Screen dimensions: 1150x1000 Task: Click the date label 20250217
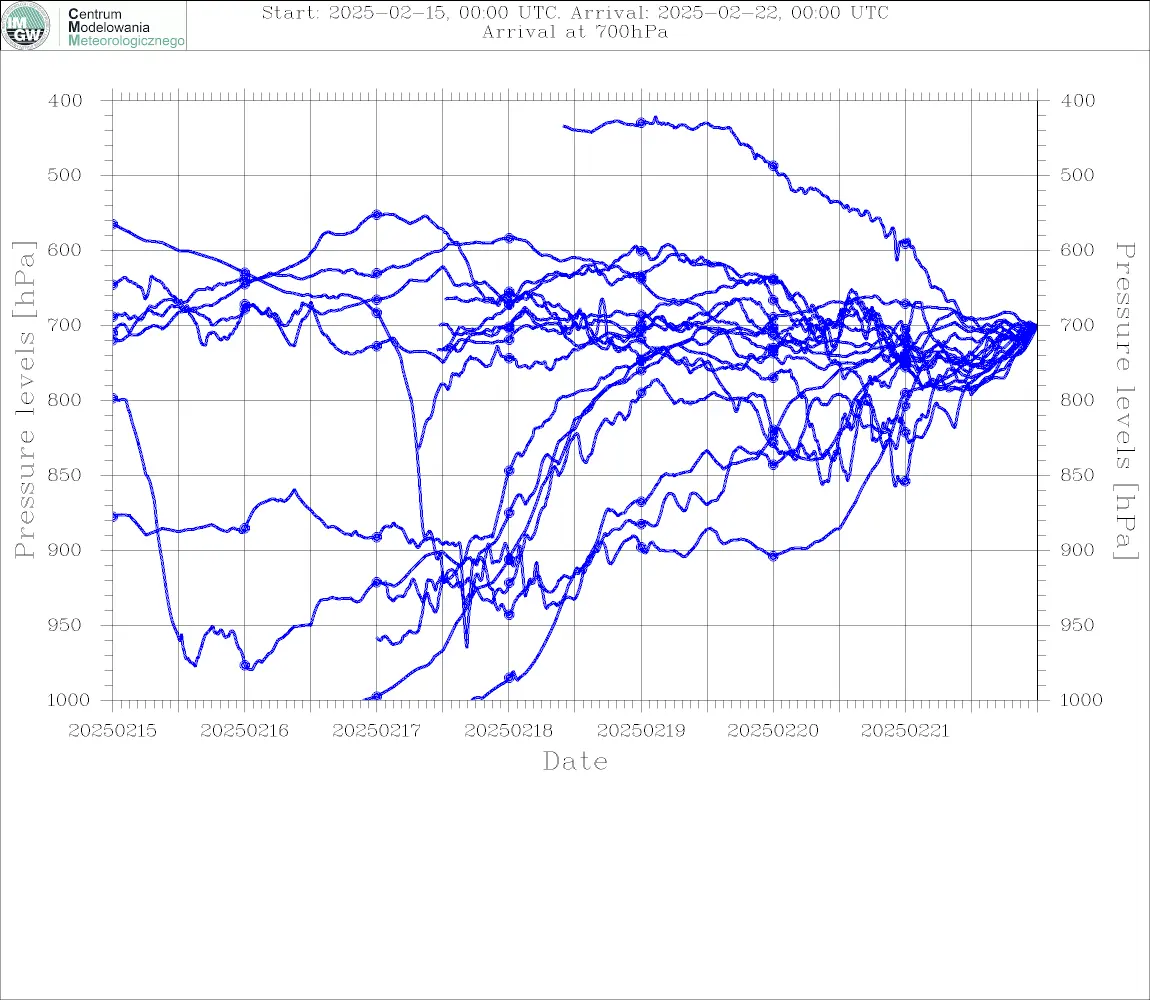(x=376, y=731)
